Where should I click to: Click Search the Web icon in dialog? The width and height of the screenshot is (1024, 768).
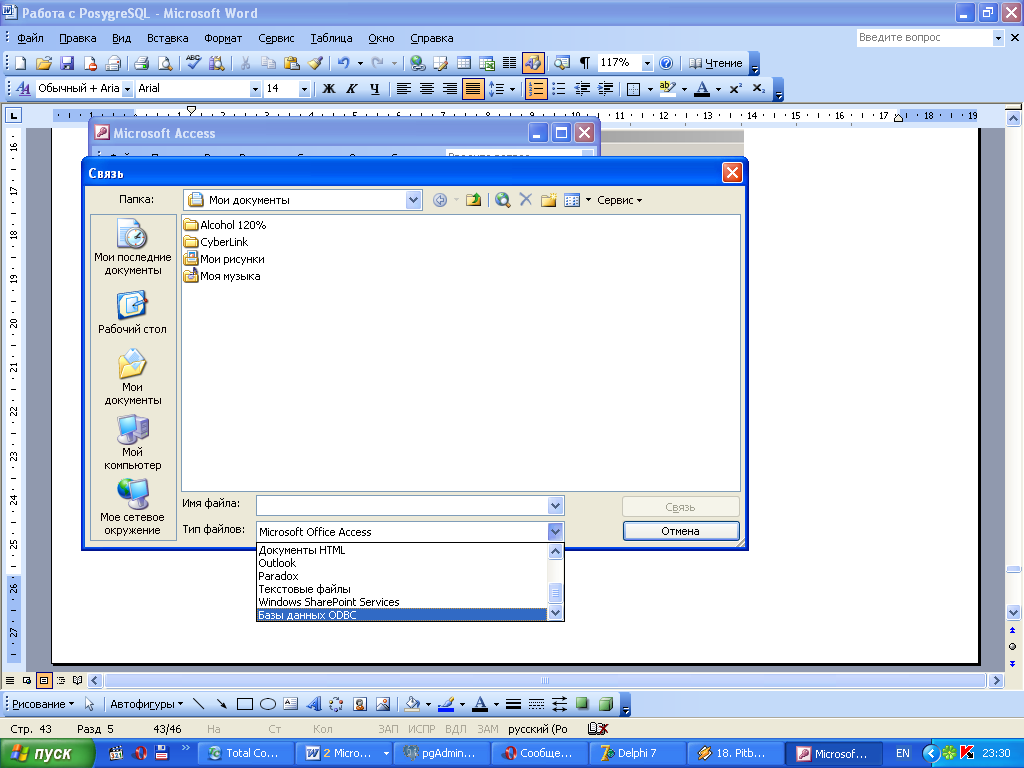click(x=502, y=200)
